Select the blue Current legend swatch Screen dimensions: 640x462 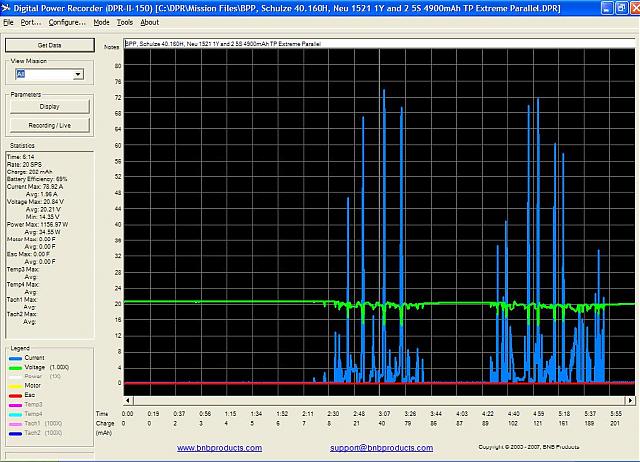point(14,357)
